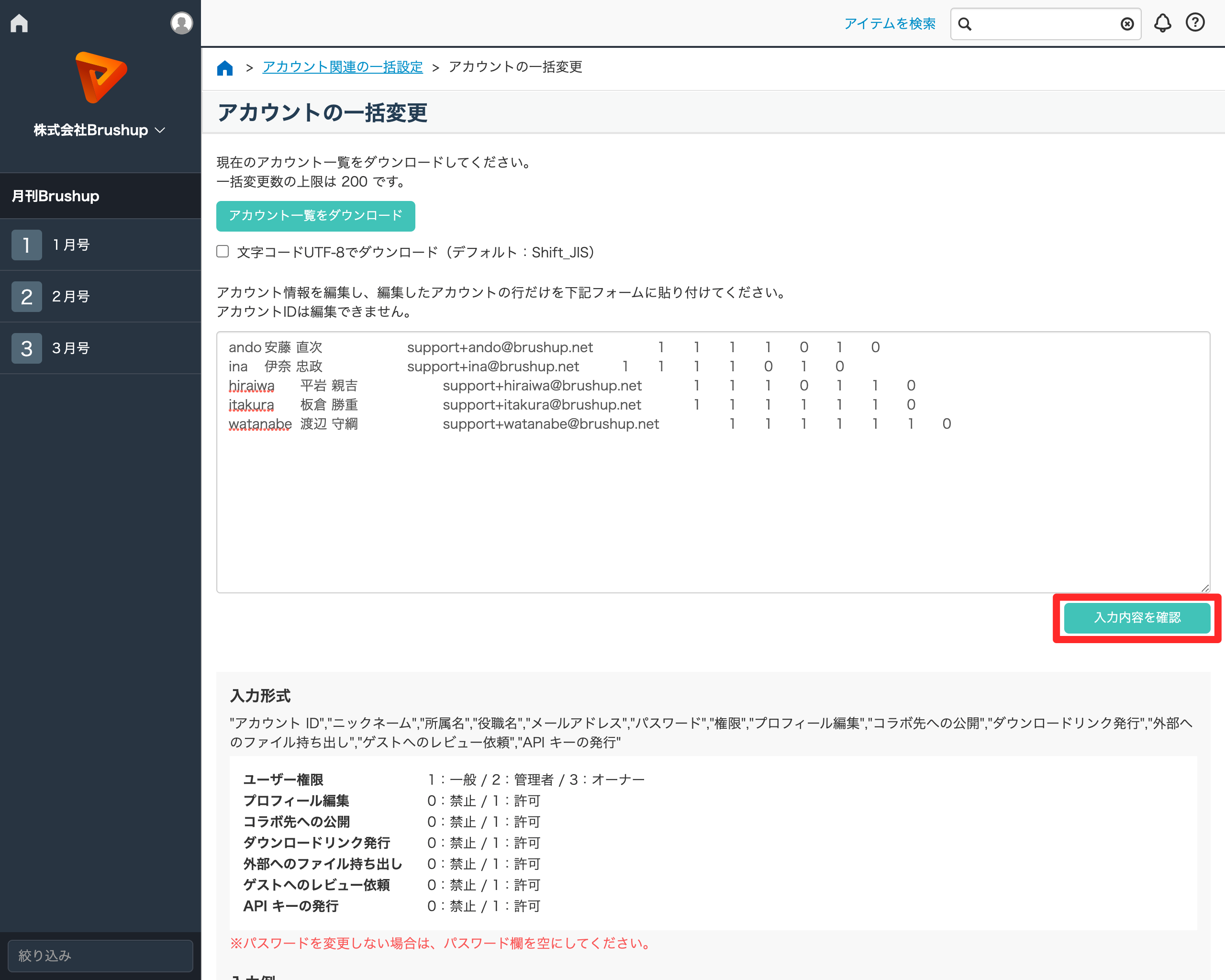Open the 2月号 sidebar item
The height and width of the screenshot is (980, 1225).
[x=100, y=297]
